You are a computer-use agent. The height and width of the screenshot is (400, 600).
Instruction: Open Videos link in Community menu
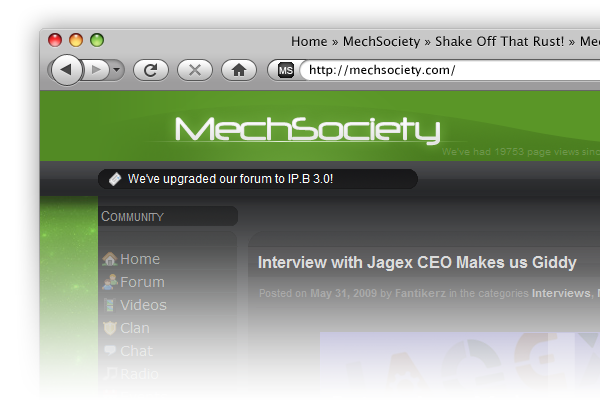click(x=143, y=305)
